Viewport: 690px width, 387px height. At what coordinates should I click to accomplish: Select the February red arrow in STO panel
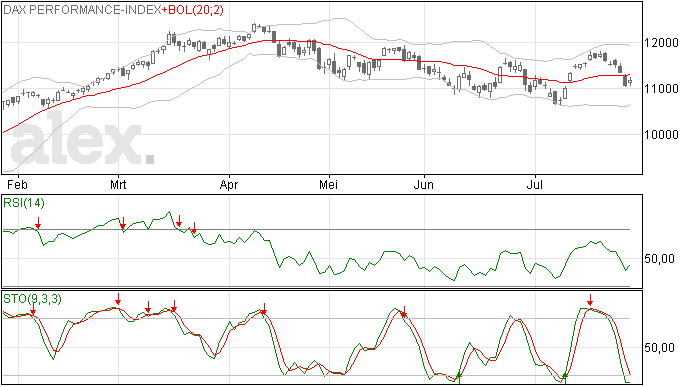[x=33, y=309]
